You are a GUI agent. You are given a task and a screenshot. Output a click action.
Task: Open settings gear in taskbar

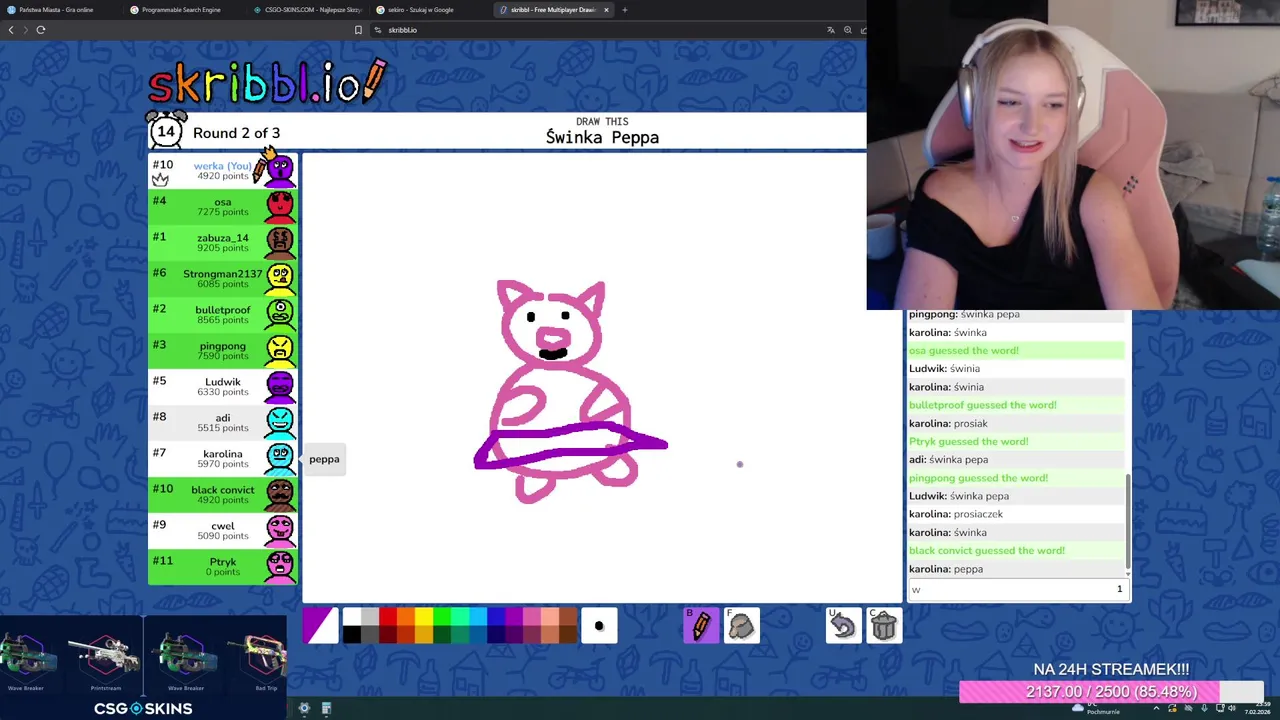pos(304,708)
